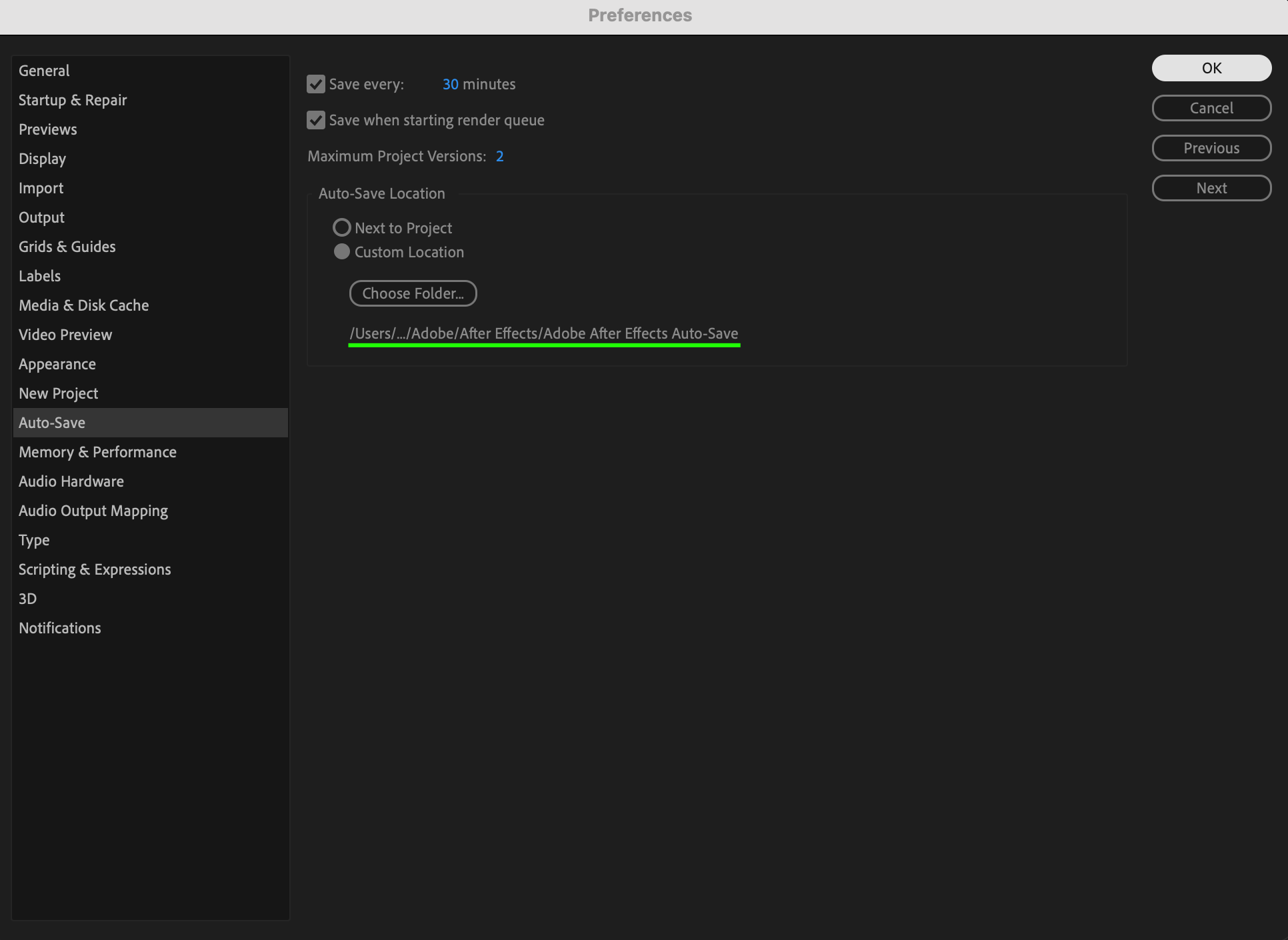Click the Auto-Save folder path text

pyautogui.click(x=543, y=333)
